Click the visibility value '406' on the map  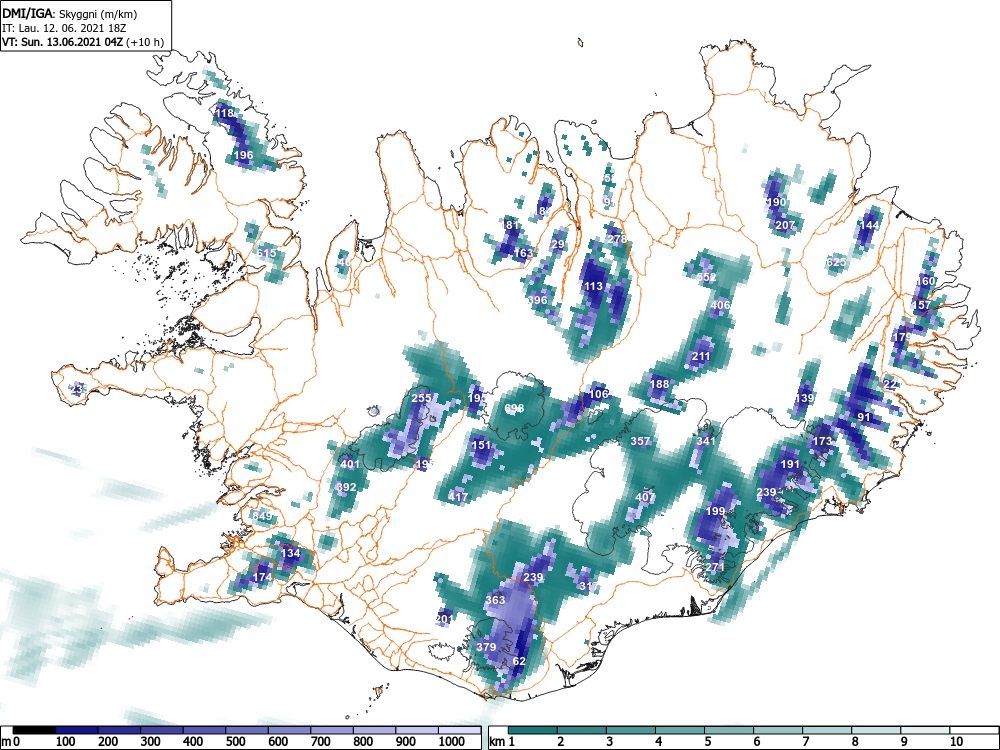click(721, 305)
